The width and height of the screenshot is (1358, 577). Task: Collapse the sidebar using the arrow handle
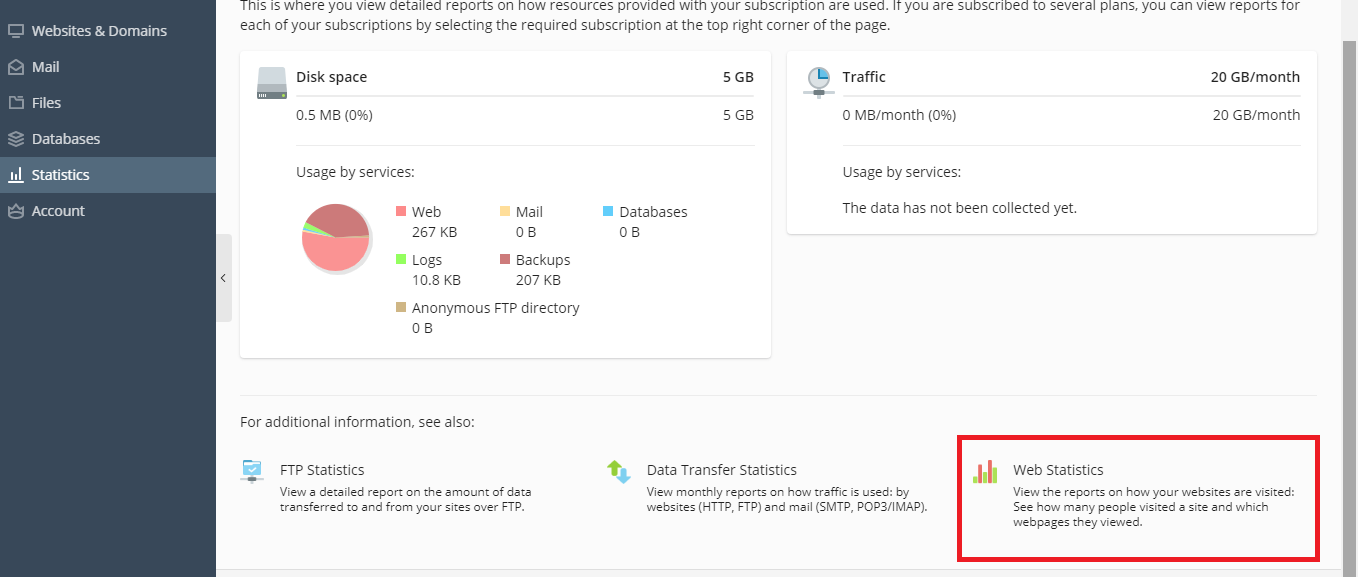pyautogui.click(x=224, y=278)
